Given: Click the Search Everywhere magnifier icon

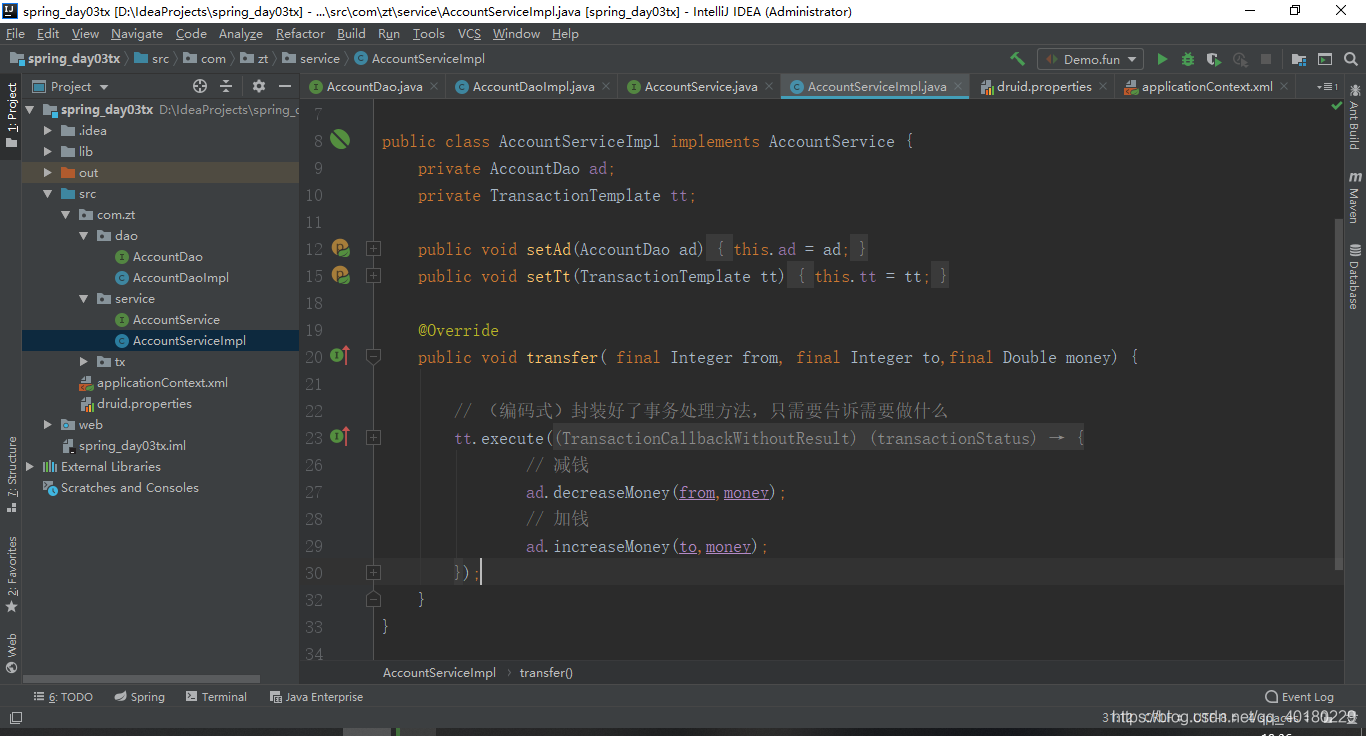Looking at the screenshot, I should pos(1351,59).
